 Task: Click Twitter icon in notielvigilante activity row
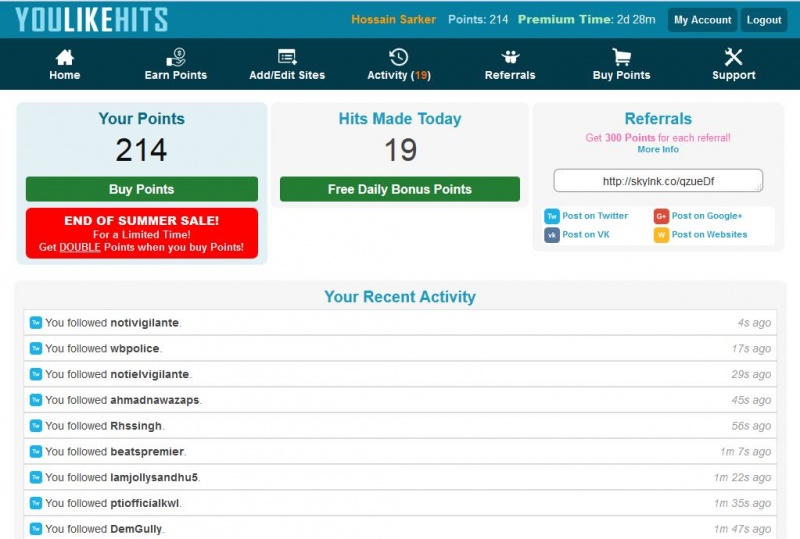tap(36, 374)
